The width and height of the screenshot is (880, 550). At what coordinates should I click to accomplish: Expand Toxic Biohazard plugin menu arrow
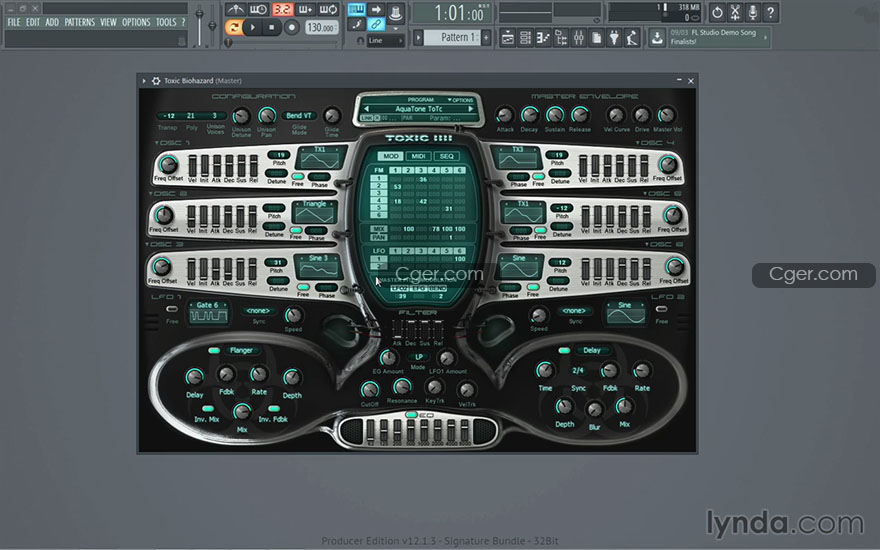point(144,81)
